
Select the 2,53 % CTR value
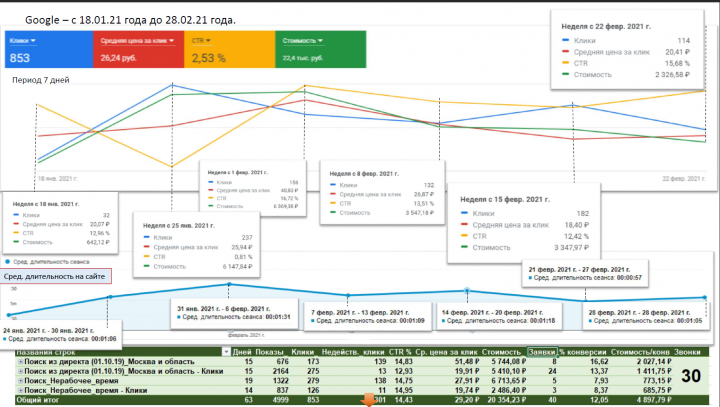tap(208, 58)
